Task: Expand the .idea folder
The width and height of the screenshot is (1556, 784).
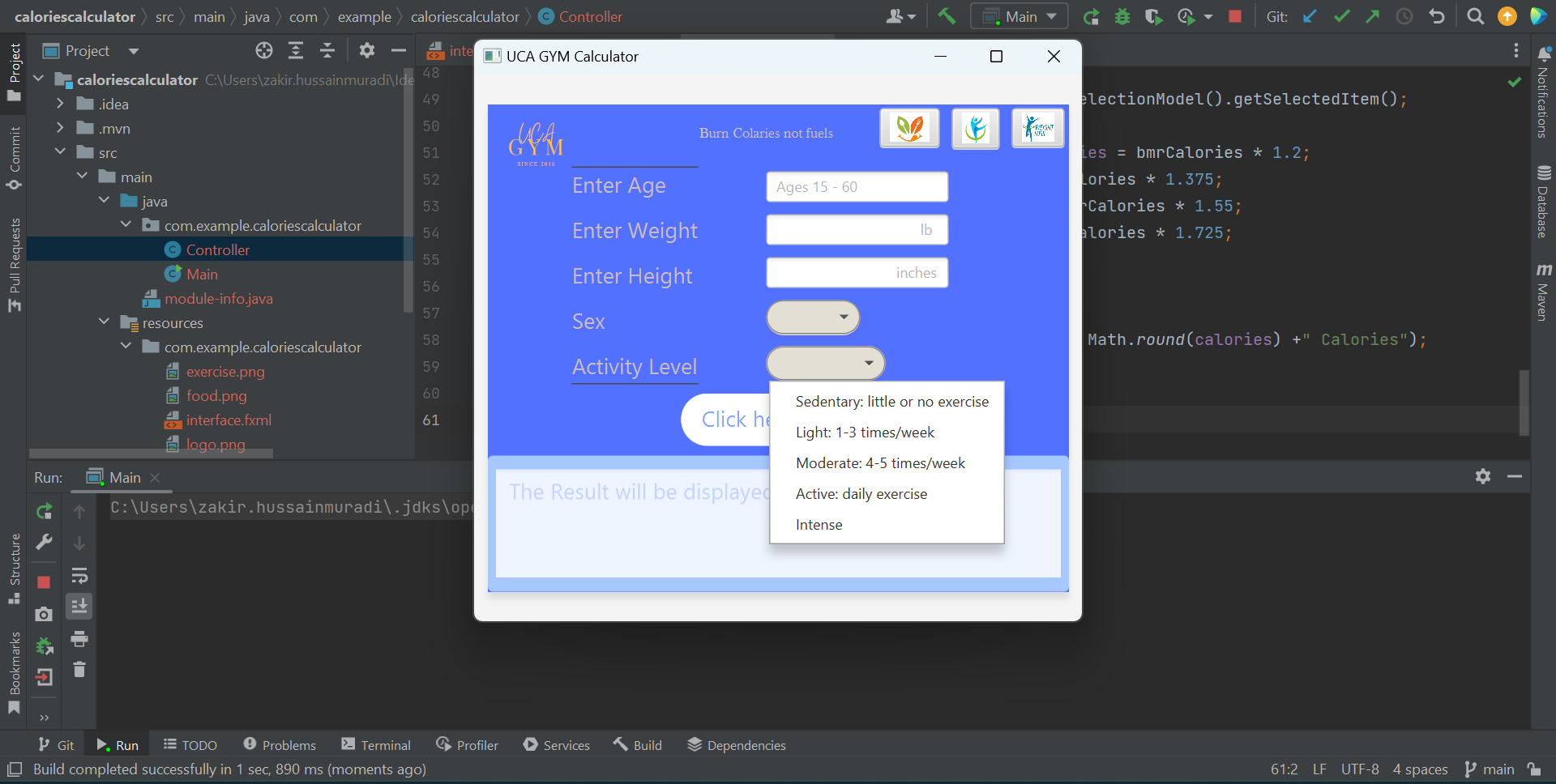Action: (60, 104)
